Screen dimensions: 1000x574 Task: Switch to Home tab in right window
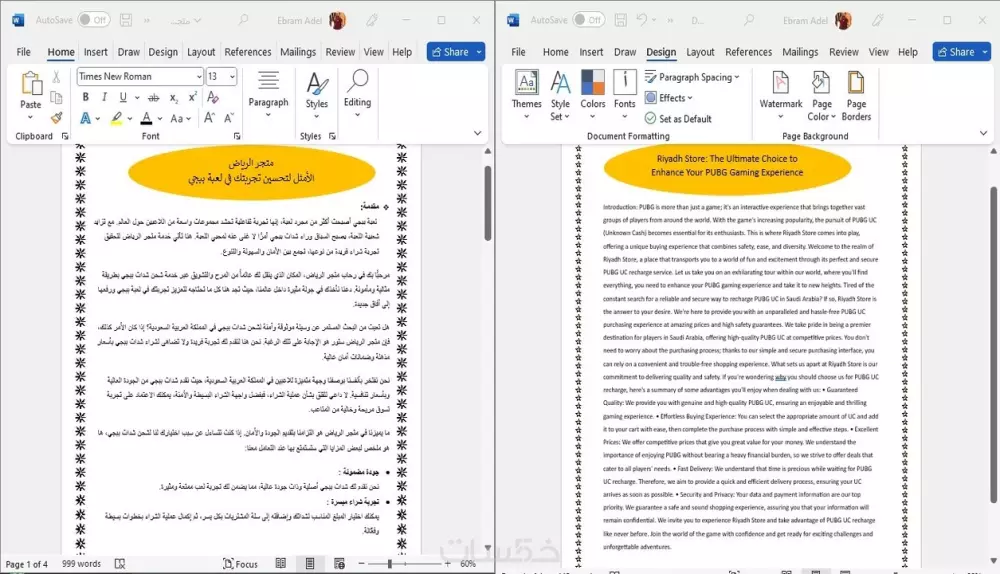click(x=555, y=52)
